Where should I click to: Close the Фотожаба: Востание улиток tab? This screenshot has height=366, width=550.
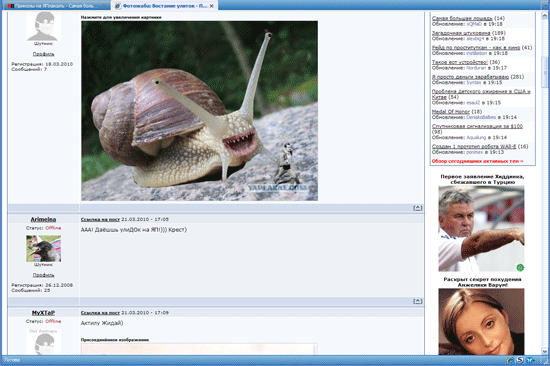pos(212,6)
